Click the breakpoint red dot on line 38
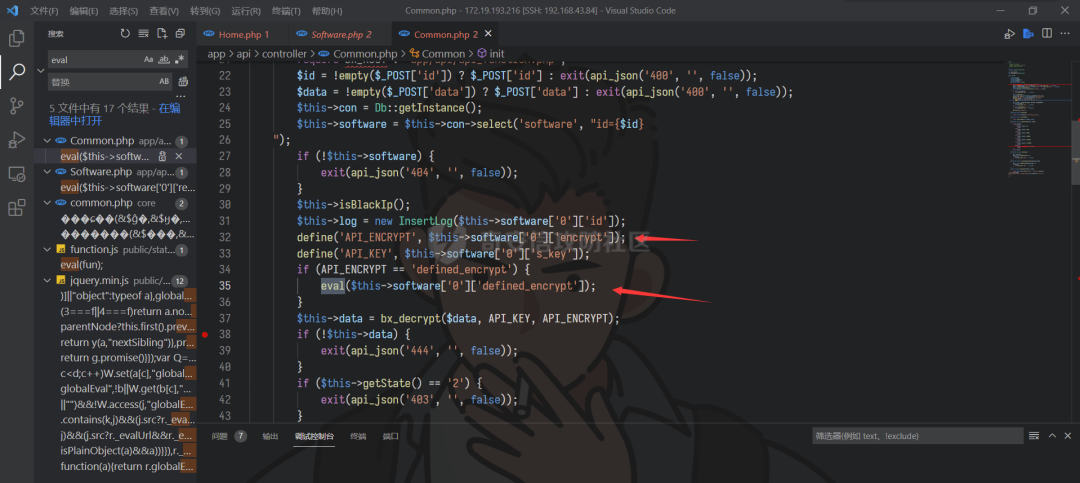This screenshot has width=1080, height=483. click(205, 334)
